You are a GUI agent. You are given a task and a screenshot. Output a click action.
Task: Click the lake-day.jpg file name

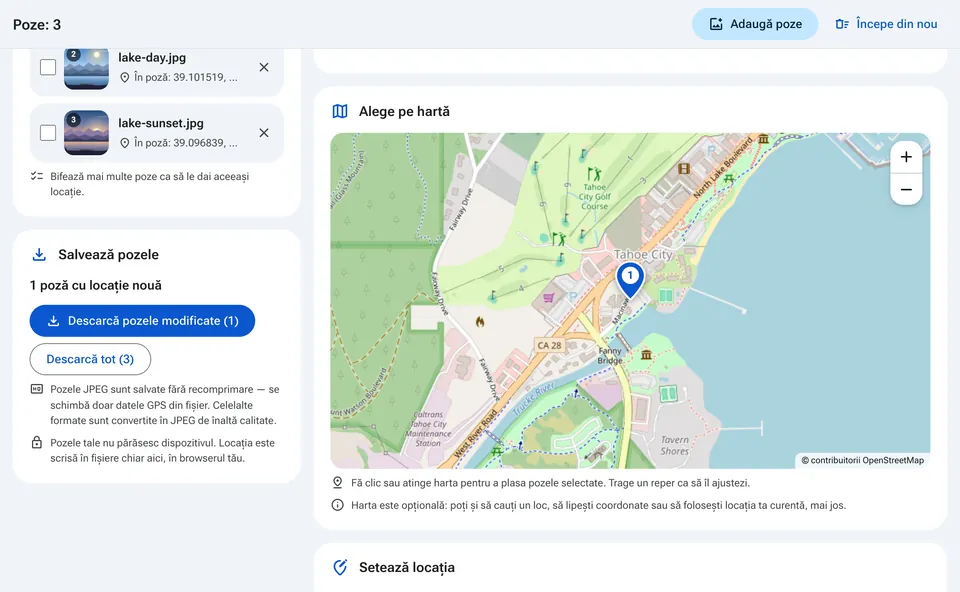click(x=152, y=58)
